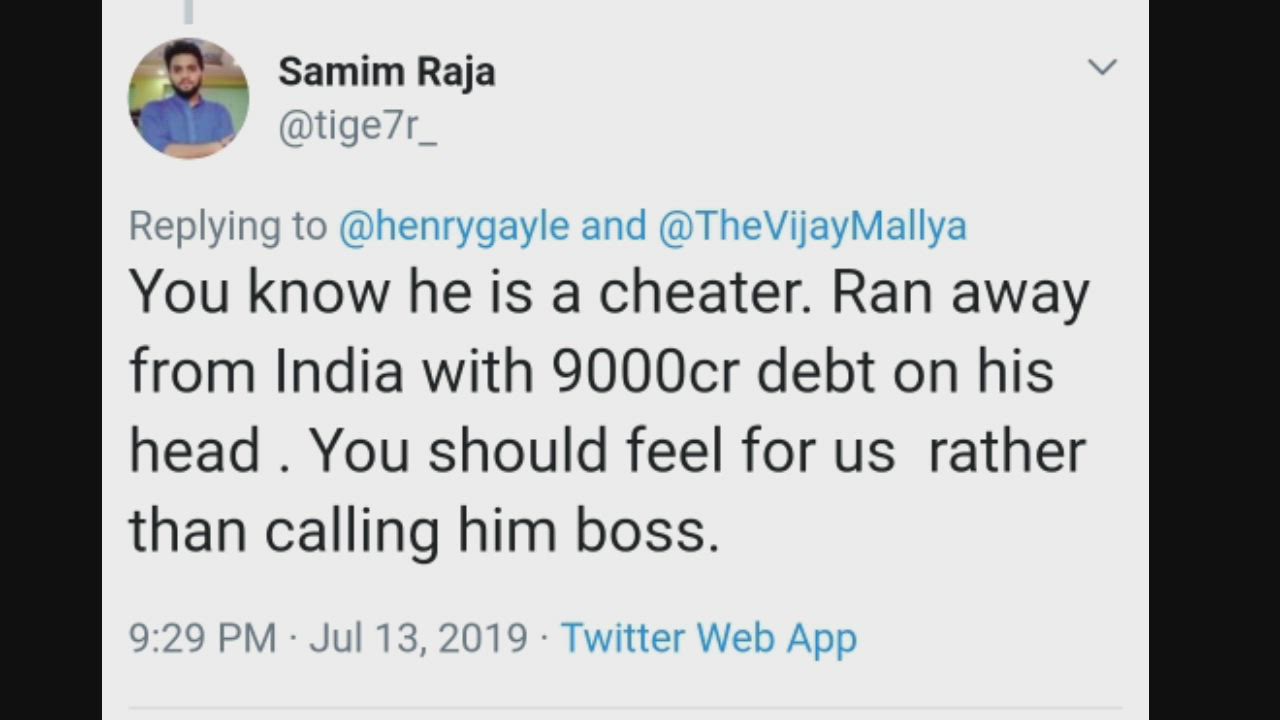
Task: Click the word "debt" in the tweet
Action: 816,371
